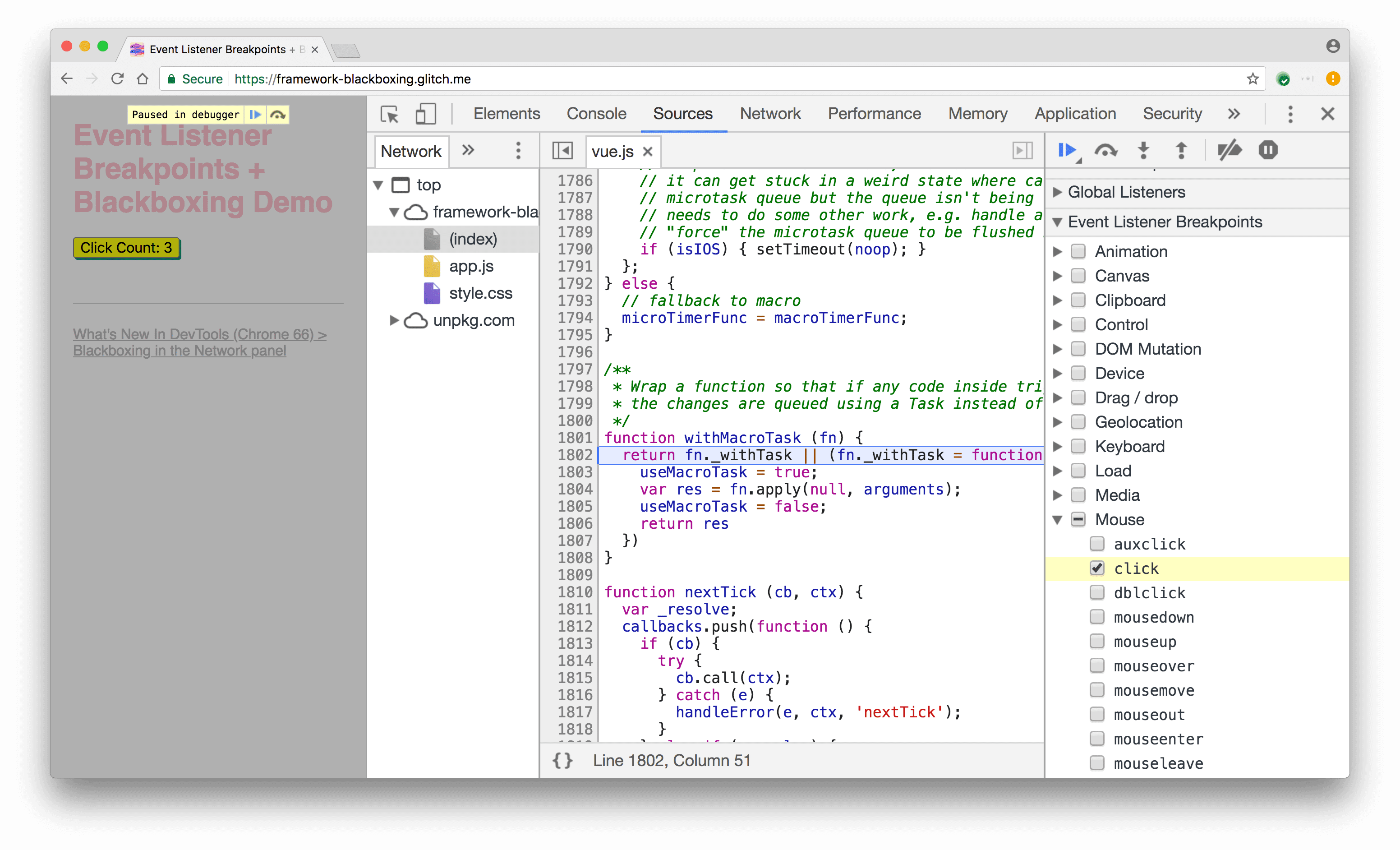
Task: Collapse the Mouse breakpoints category
Action: [x=1062, y=519]
